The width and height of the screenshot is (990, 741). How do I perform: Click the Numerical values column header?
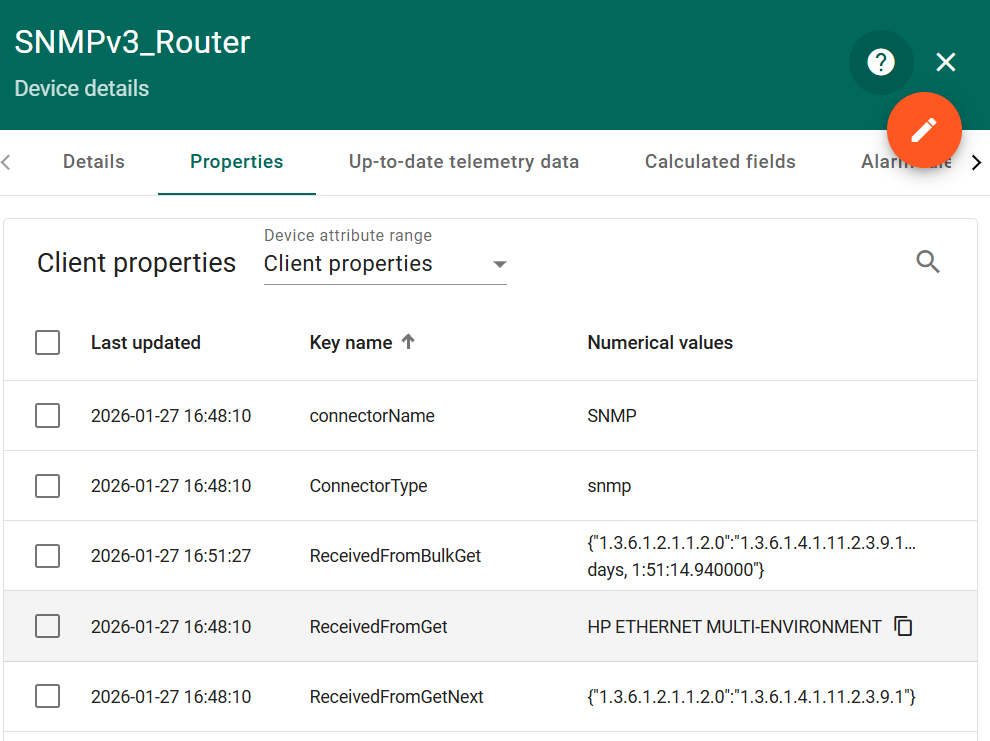pos(660,343)
